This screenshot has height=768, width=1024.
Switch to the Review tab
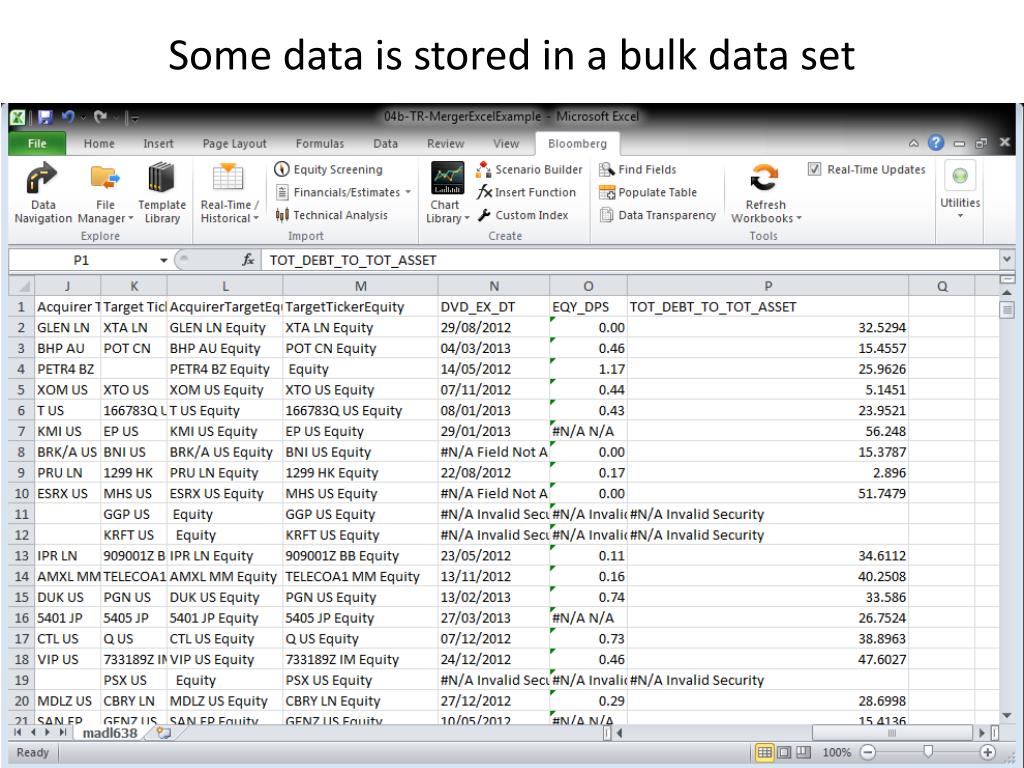click(x=445, y=144)
